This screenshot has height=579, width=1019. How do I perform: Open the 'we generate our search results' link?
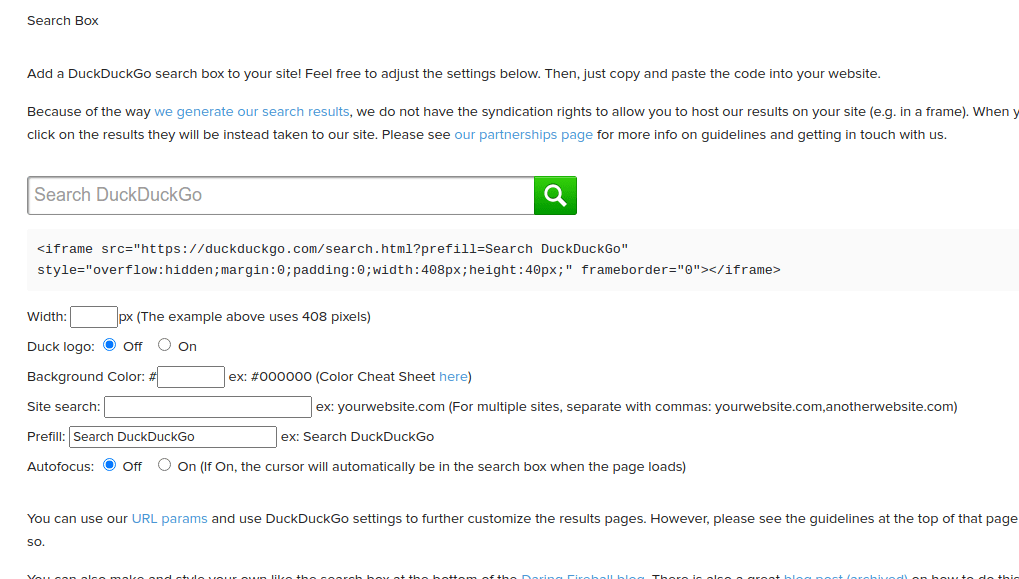tap(250, 111)
